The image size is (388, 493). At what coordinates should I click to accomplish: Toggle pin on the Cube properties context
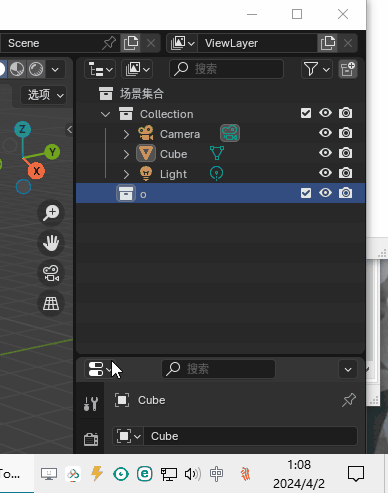point(349,400)
